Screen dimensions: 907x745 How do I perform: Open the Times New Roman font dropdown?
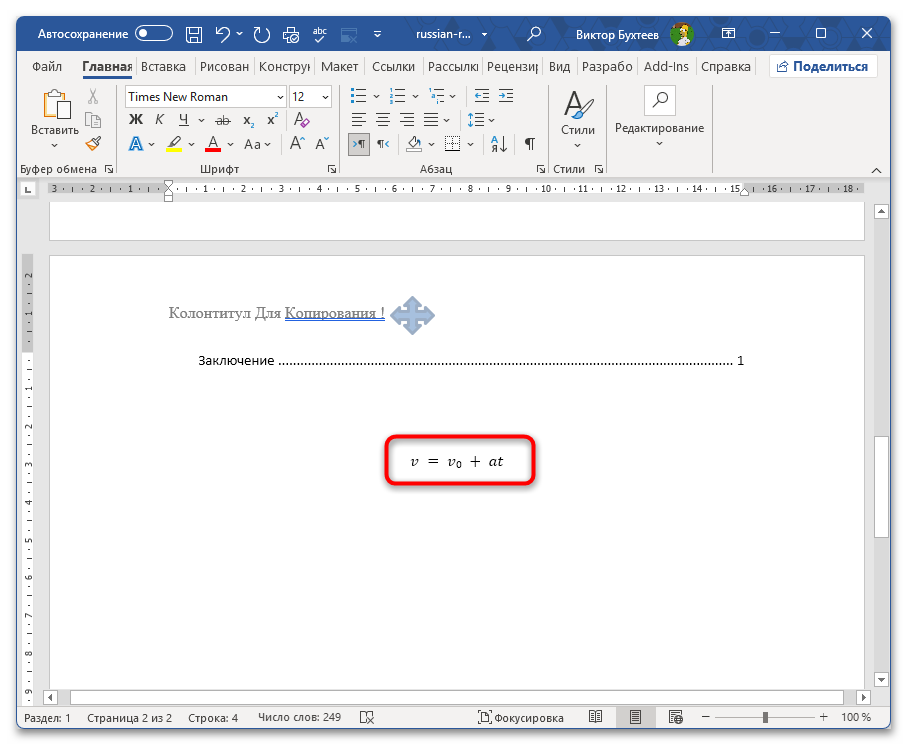click(281, 97)
